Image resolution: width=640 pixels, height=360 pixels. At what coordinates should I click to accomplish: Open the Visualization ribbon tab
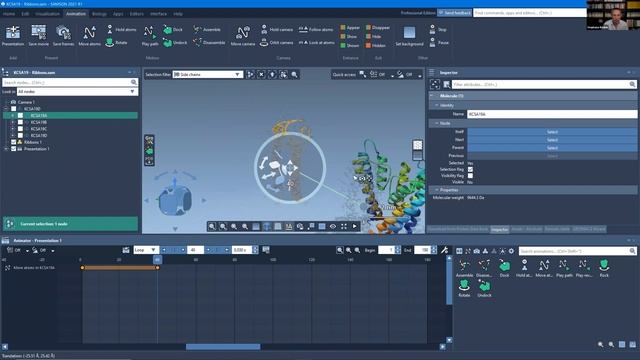[47, 14]
